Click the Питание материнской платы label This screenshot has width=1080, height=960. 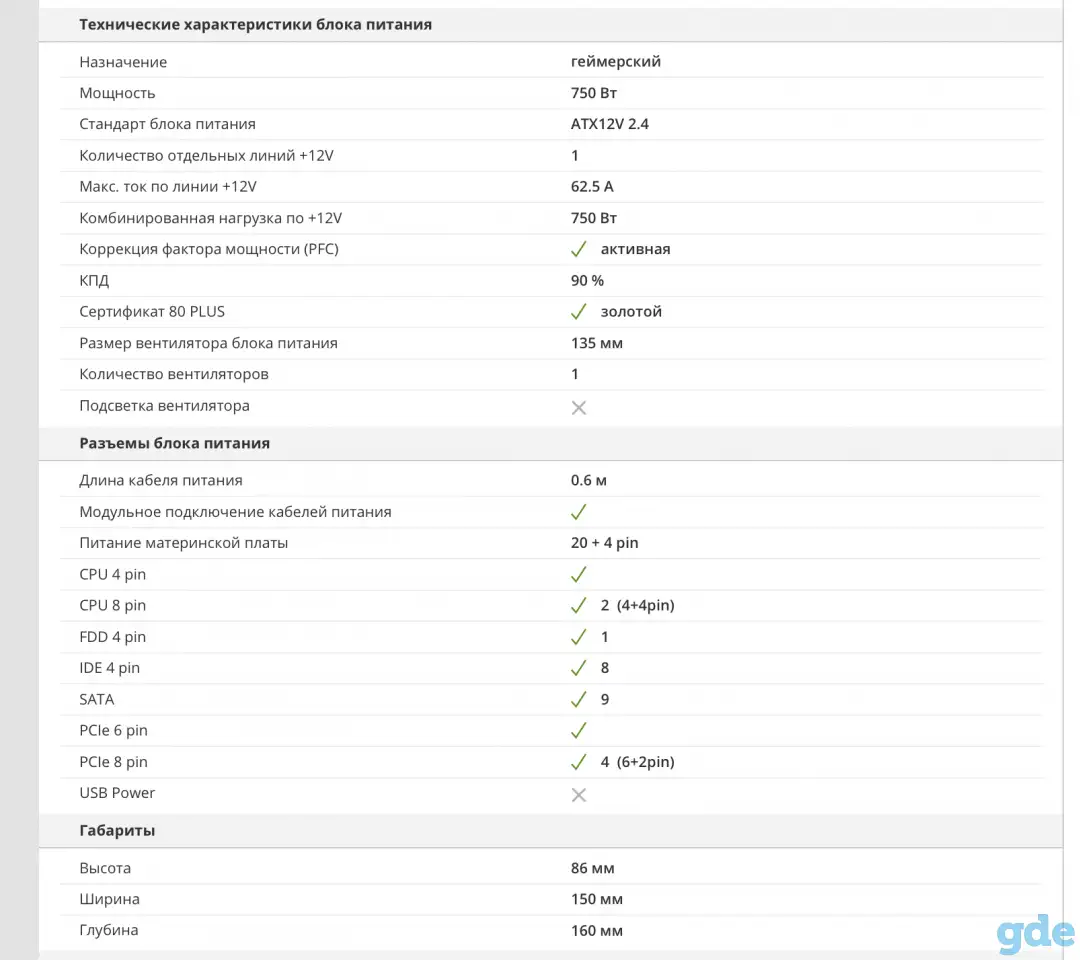(x=184, y=543)
